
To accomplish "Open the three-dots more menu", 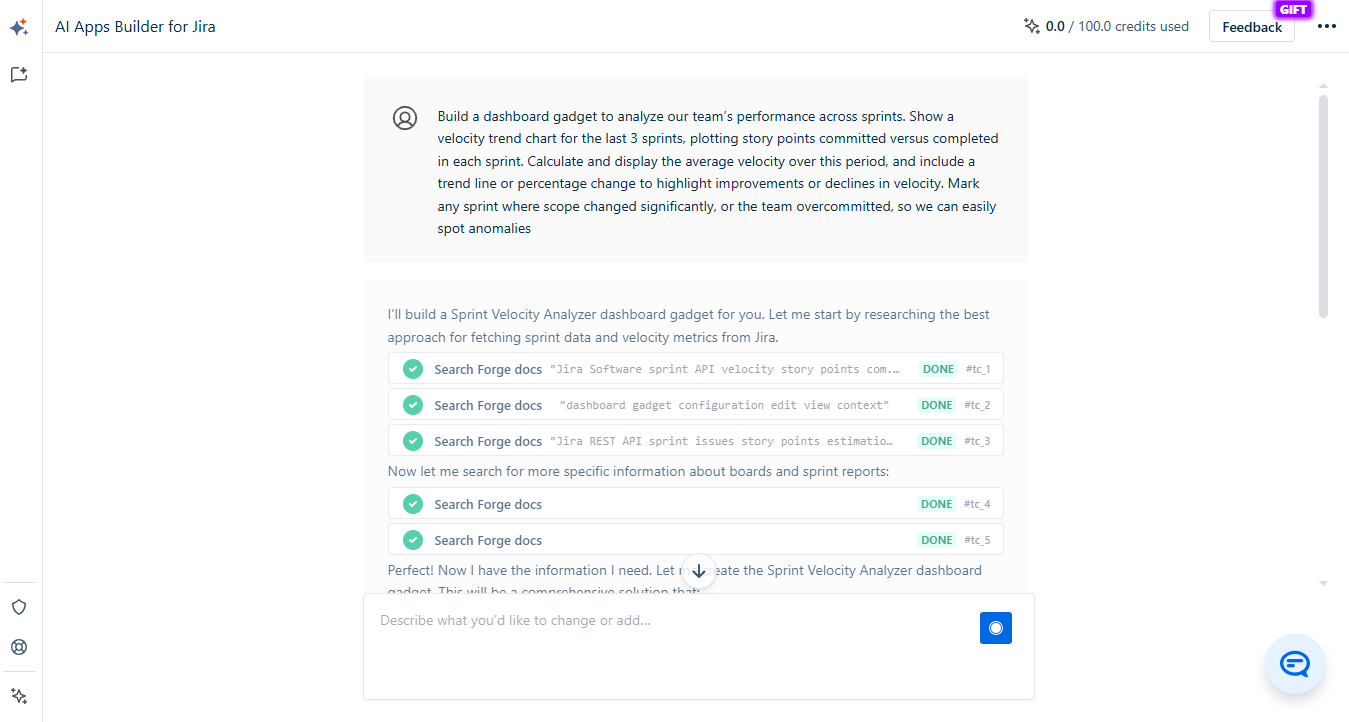I will tap(1326, 26).
